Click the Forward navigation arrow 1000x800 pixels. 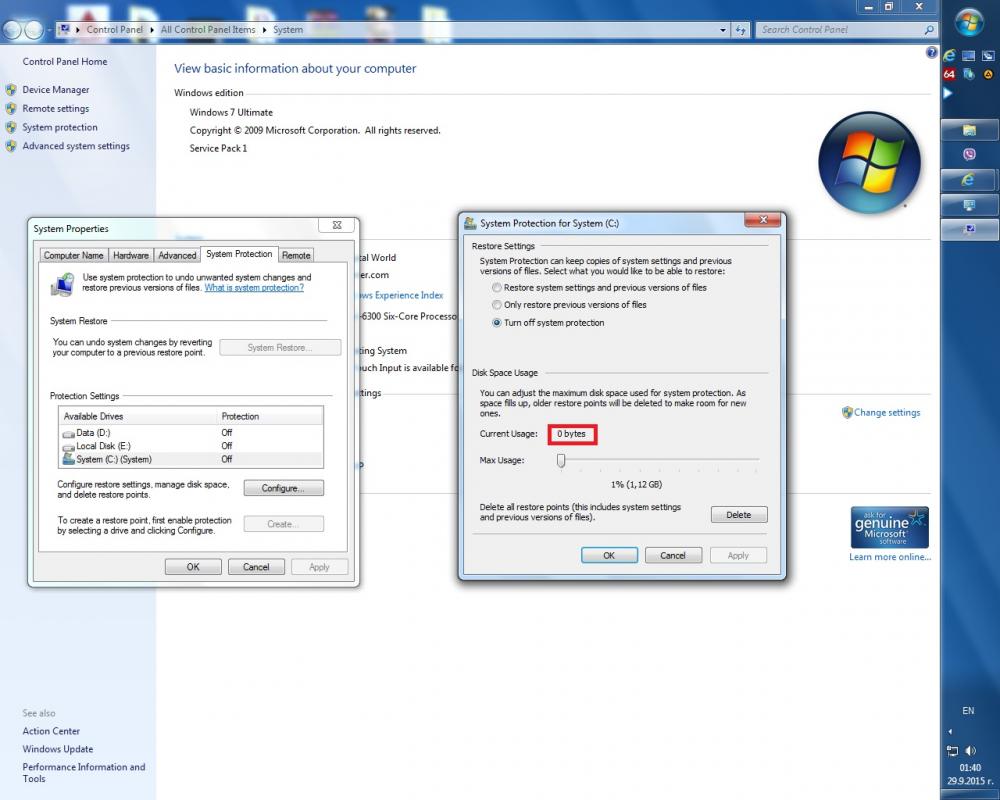(34, 29)
